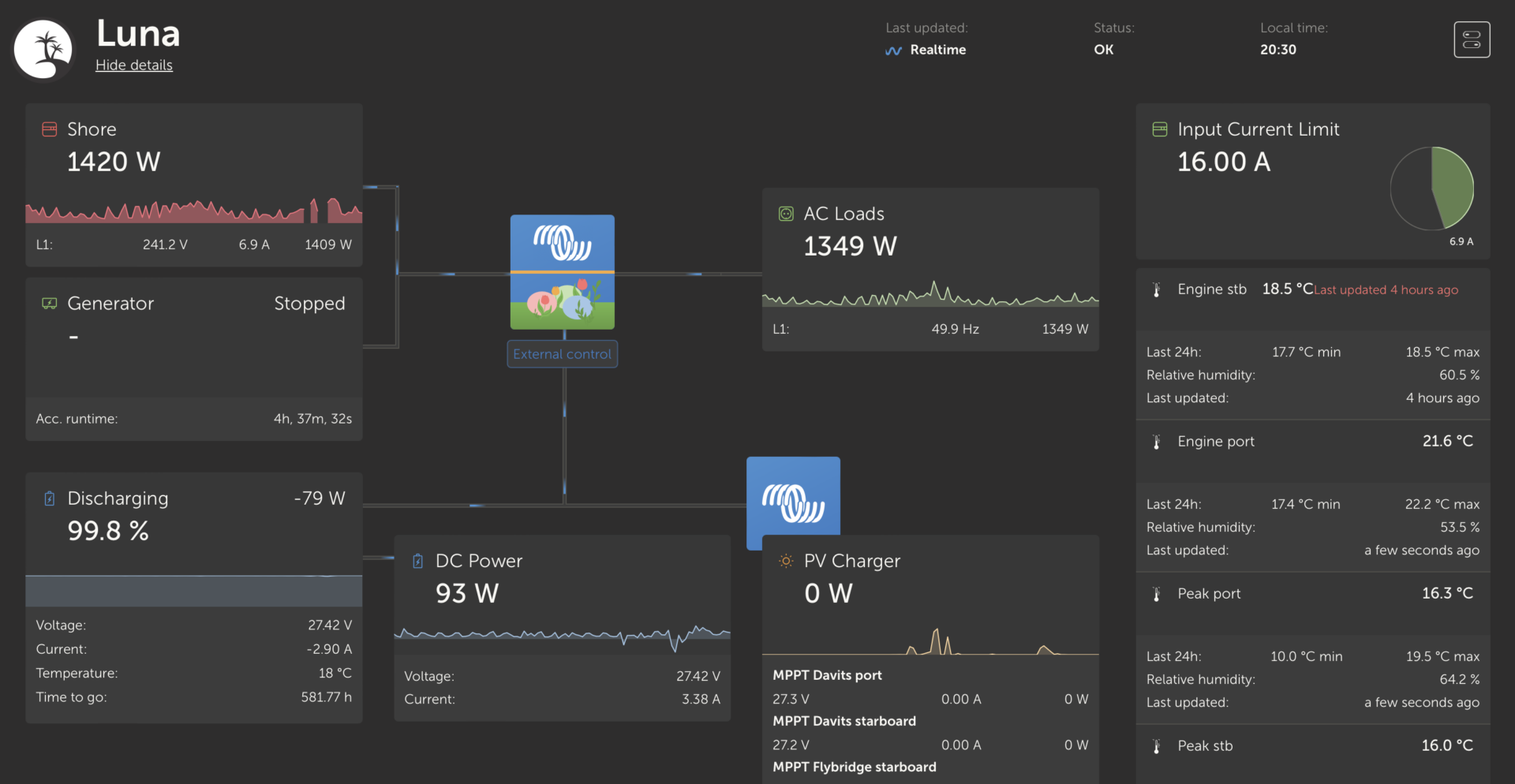Click the Realtime wave icon
The width and height of the screenshot is (1515, 784).
click(893, 50)
